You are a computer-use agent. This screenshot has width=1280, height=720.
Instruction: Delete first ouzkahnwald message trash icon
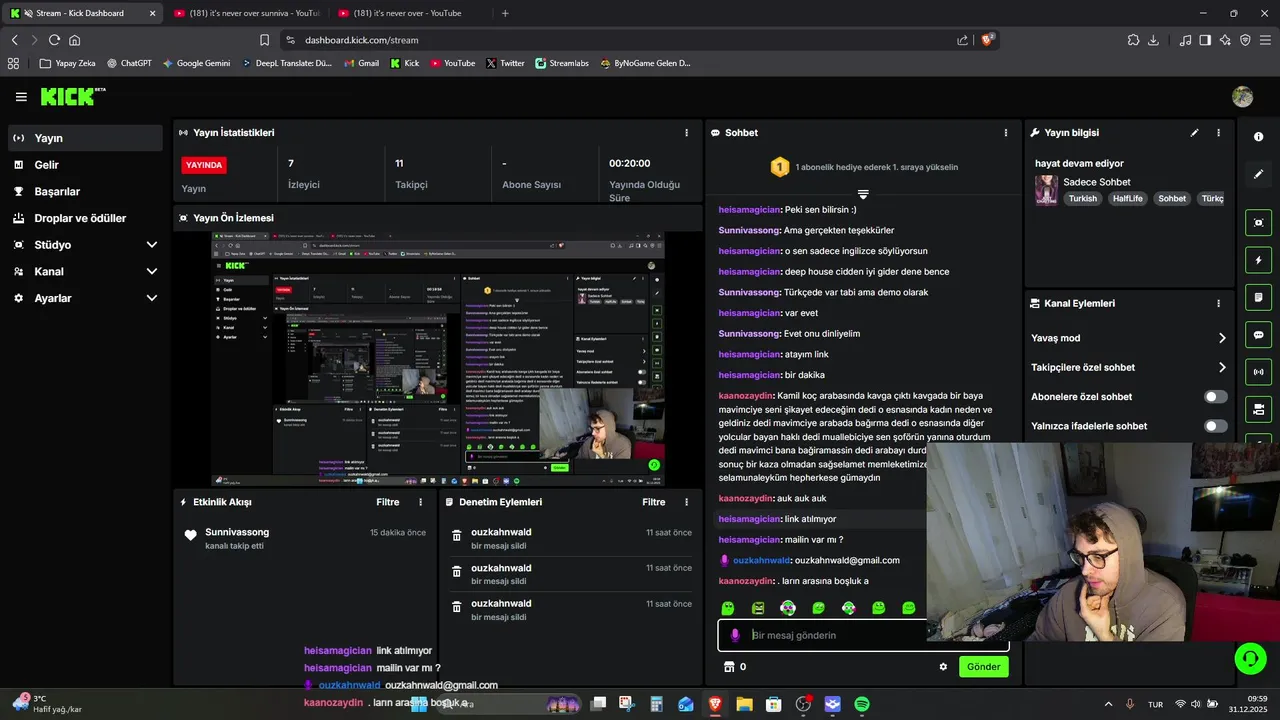click(x=456, y=537)
